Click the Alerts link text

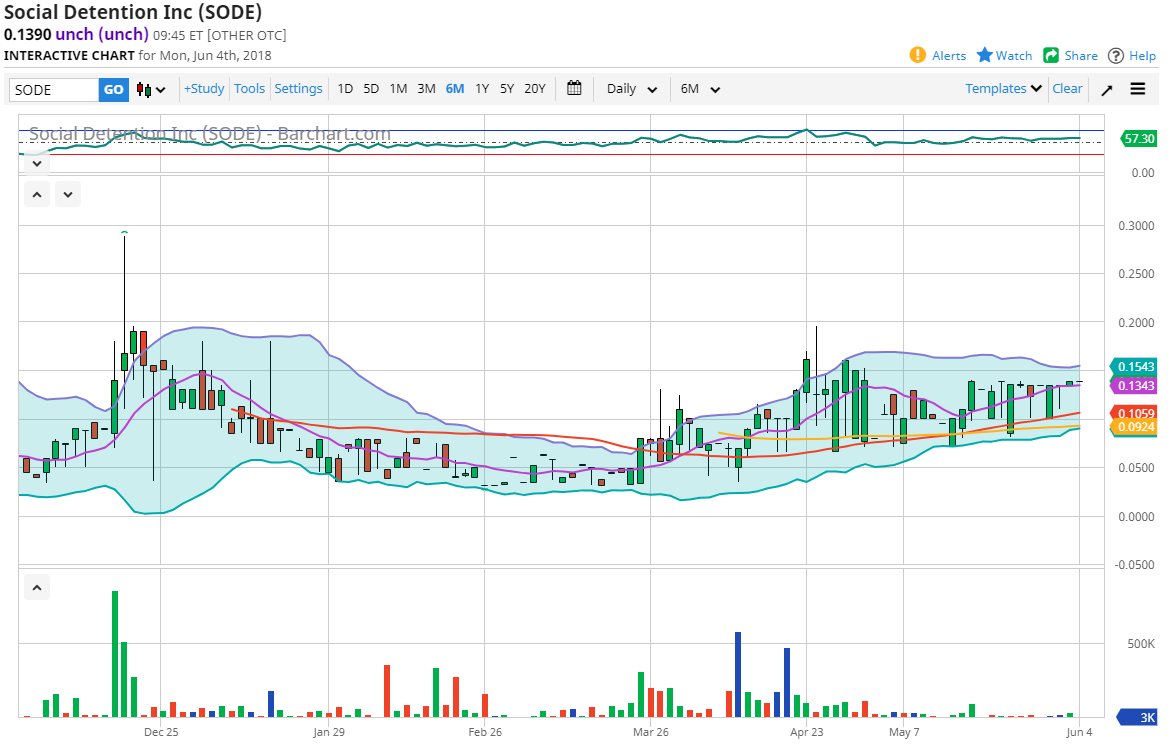[948, 56]
